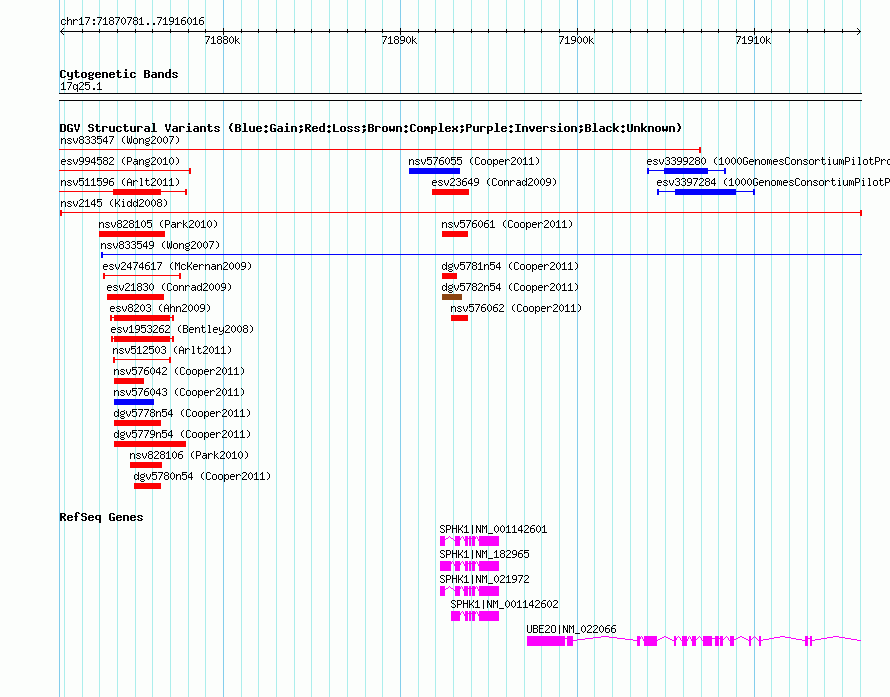890x697 pixels.
Task: Click the dgv5781n54 (Cooper2011) variant label
Action: 510,266
